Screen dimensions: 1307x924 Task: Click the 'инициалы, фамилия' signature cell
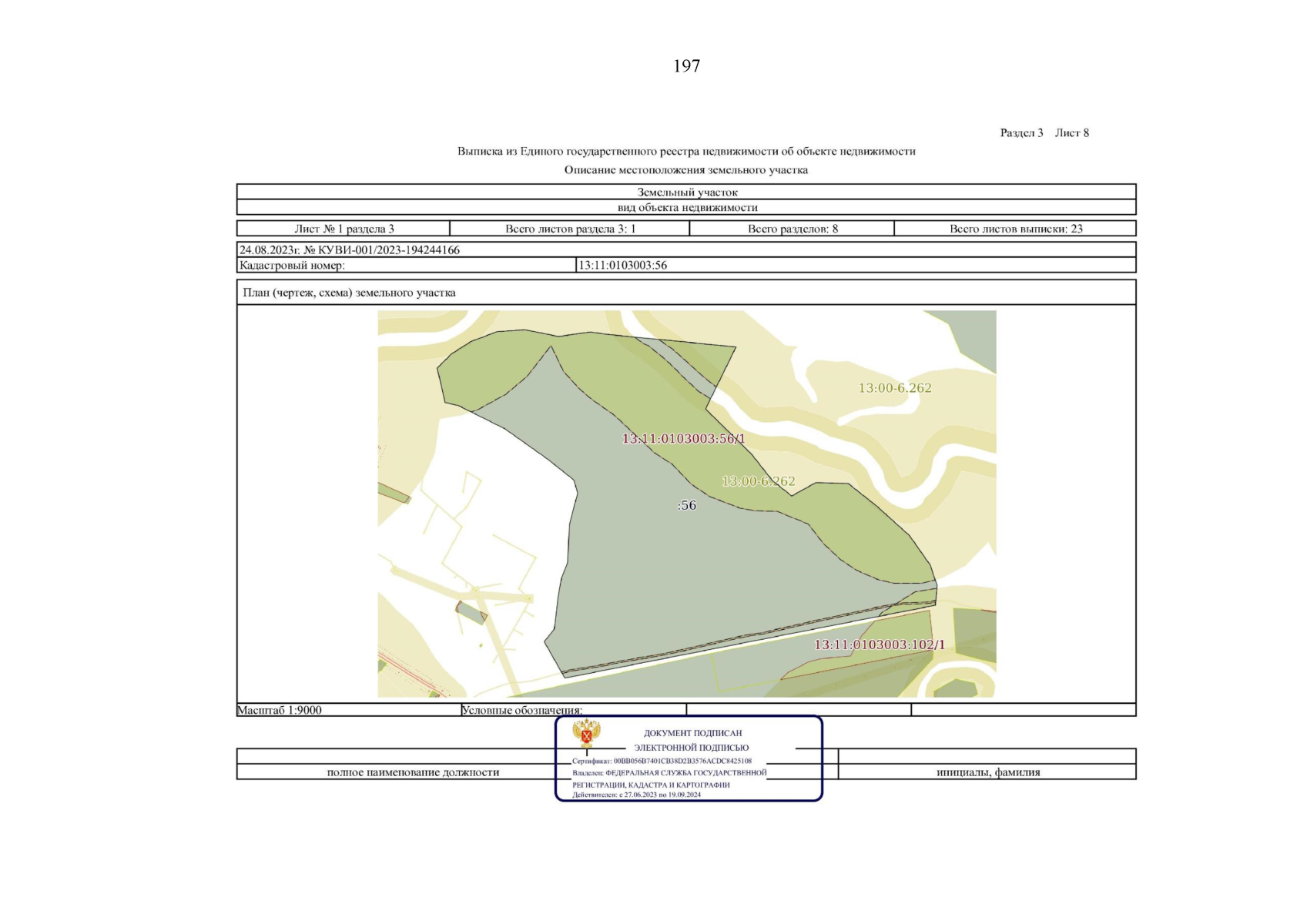coord(987,772)
